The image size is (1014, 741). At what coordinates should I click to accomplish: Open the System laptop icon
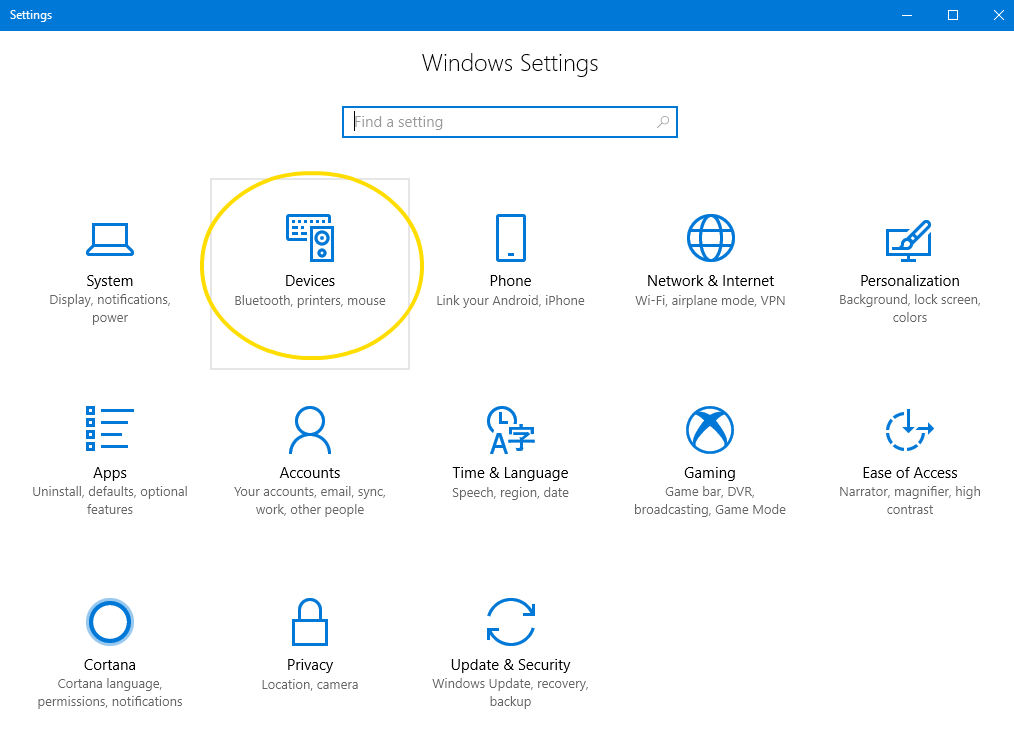110,239
